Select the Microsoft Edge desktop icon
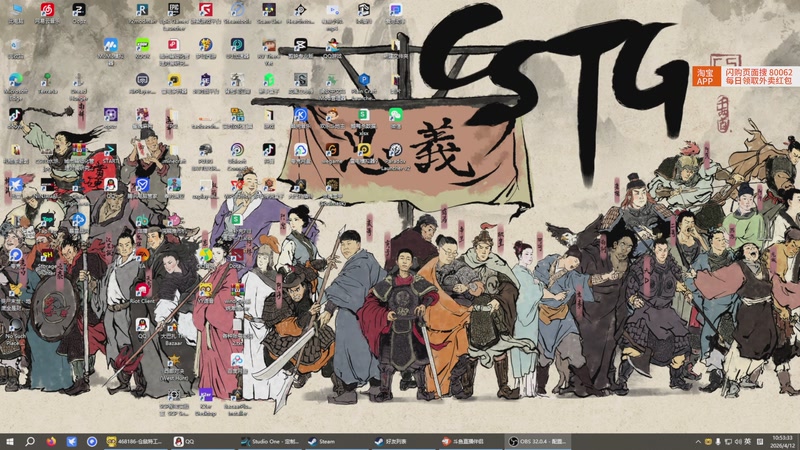Screen dimensions: 800x450 [15, 86]
